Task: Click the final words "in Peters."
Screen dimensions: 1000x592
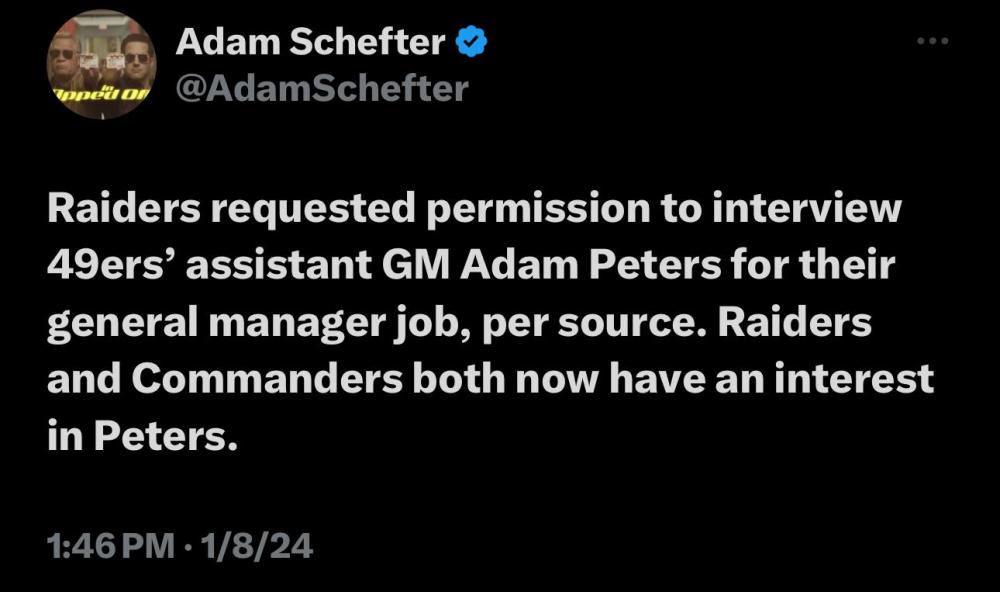Action: click(142, 437)
